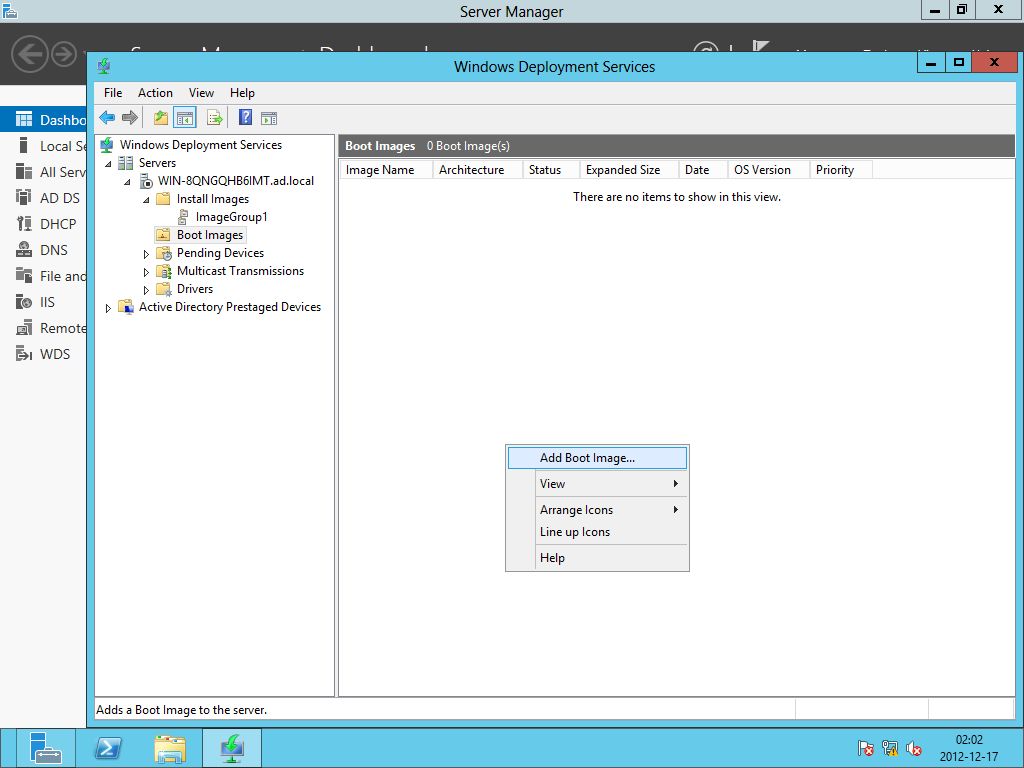The height and width of the screenshot is (768, 1024).
Task: Open the Arrange Icons submenu
Action: coord(597,510)
